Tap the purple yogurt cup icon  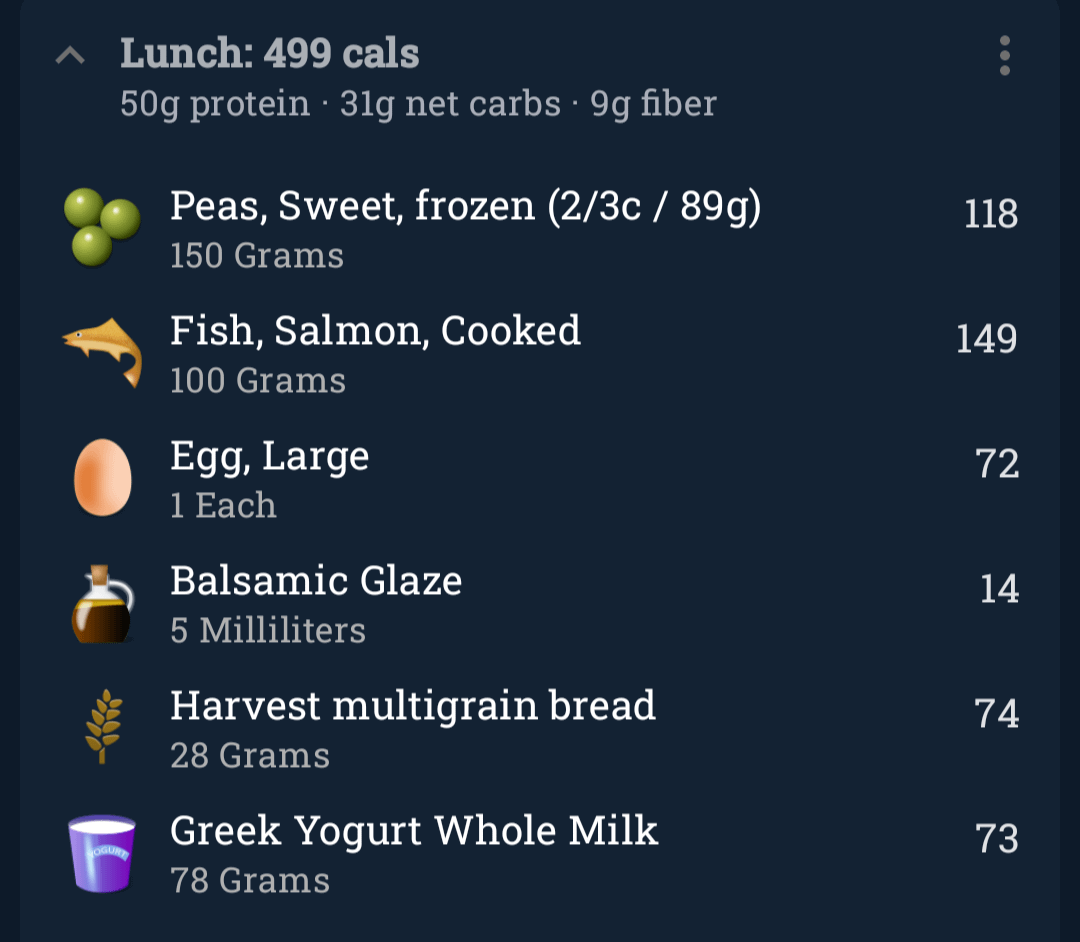tap(102, 853)
